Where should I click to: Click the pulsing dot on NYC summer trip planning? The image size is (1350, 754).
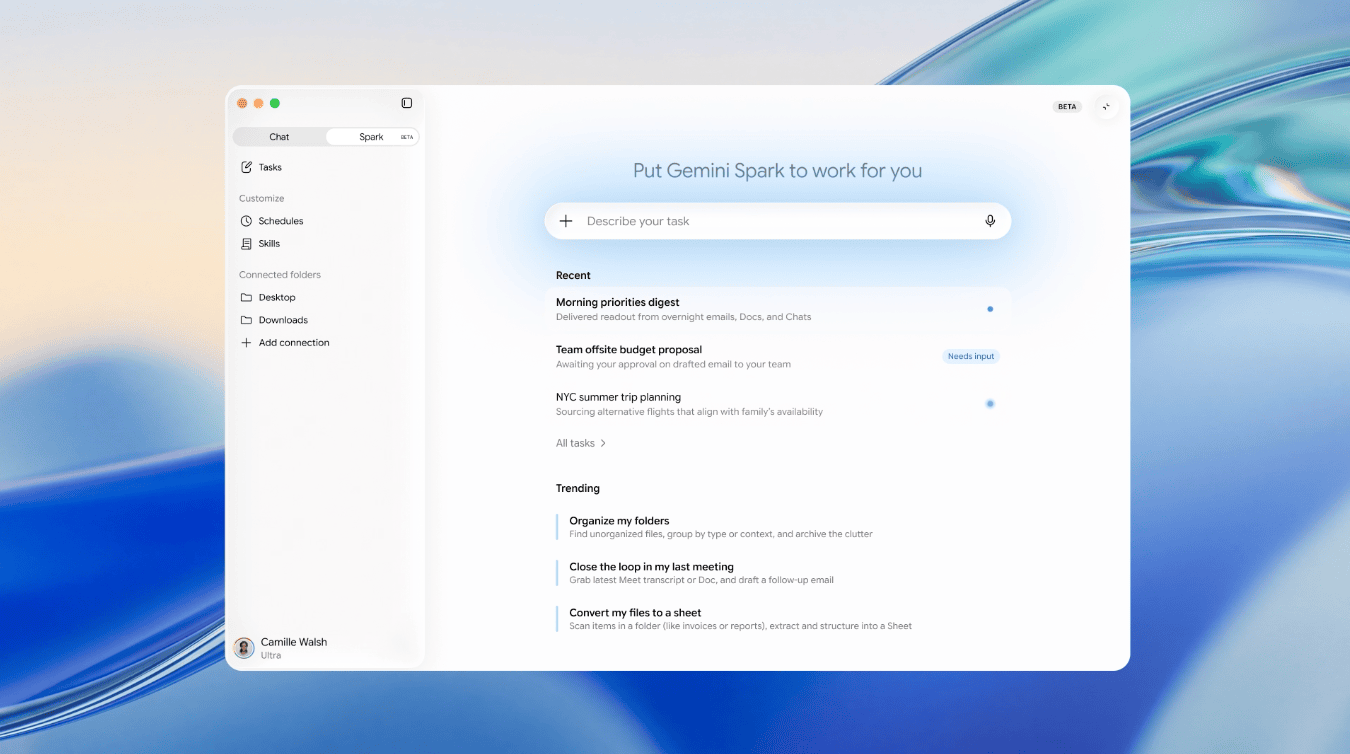(990, 404)
